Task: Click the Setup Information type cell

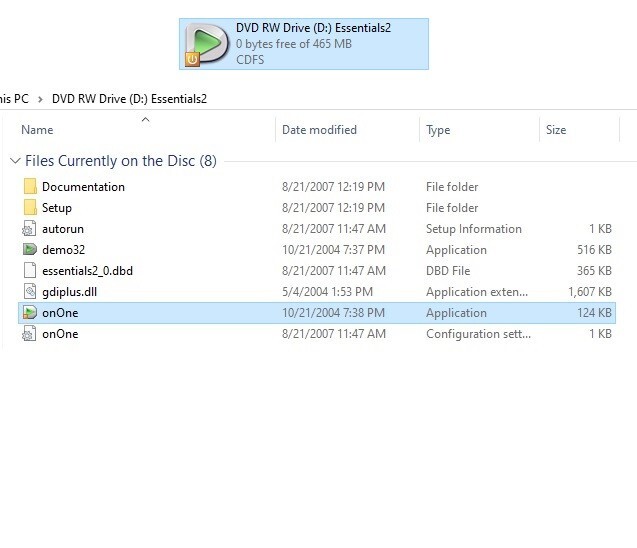Action: 474,229
